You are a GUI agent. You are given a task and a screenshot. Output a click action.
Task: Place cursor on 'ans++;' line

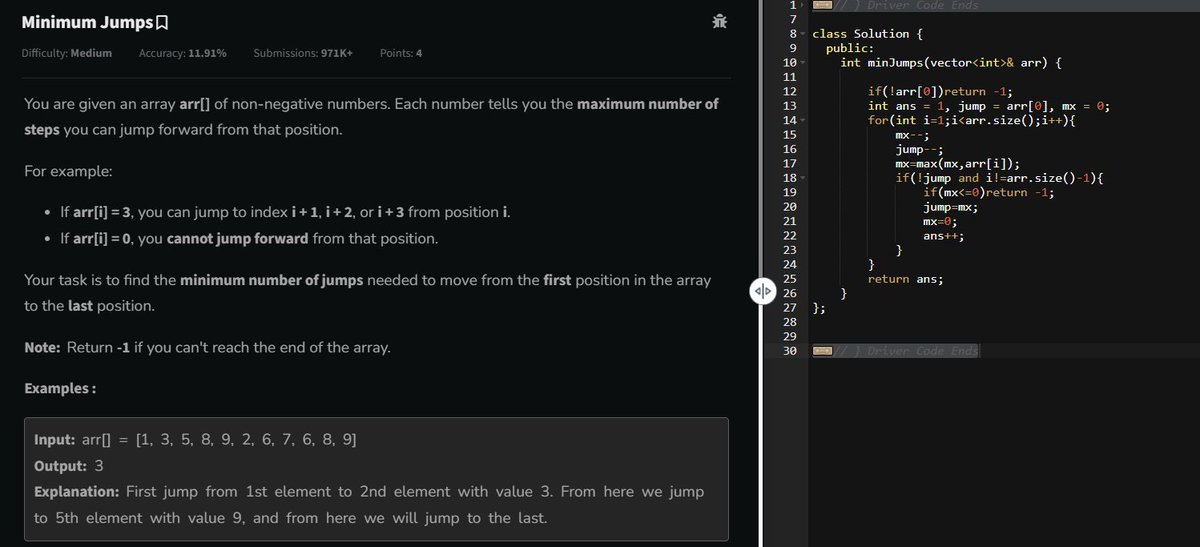pyautogui.click(x=943, y=236)
